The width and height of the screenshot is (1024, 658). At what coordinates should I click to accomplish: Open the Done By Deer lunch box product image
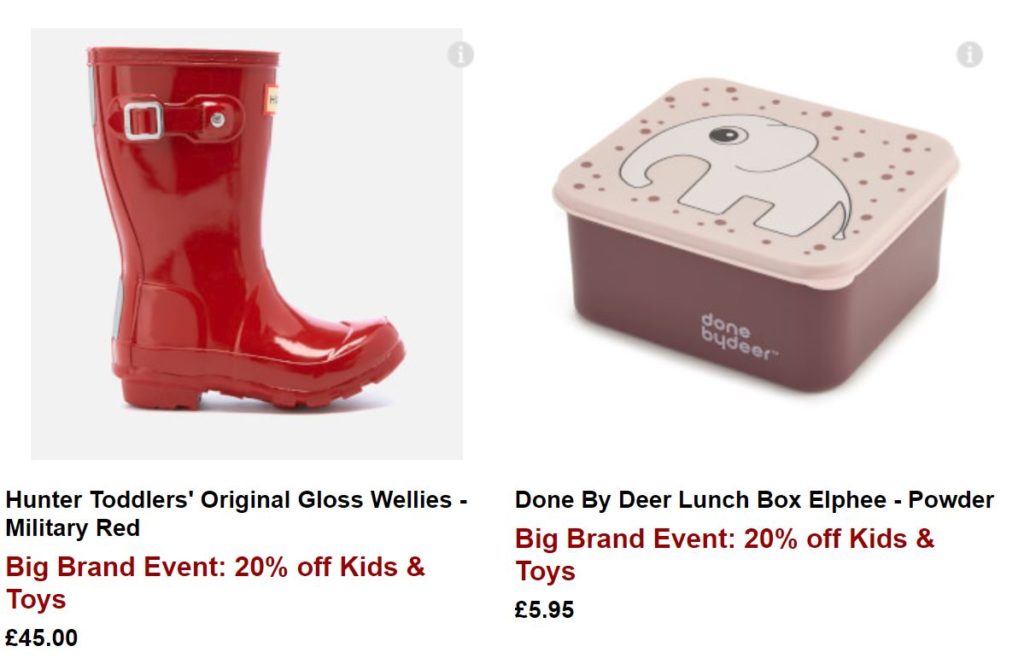(x=756, y=235)
